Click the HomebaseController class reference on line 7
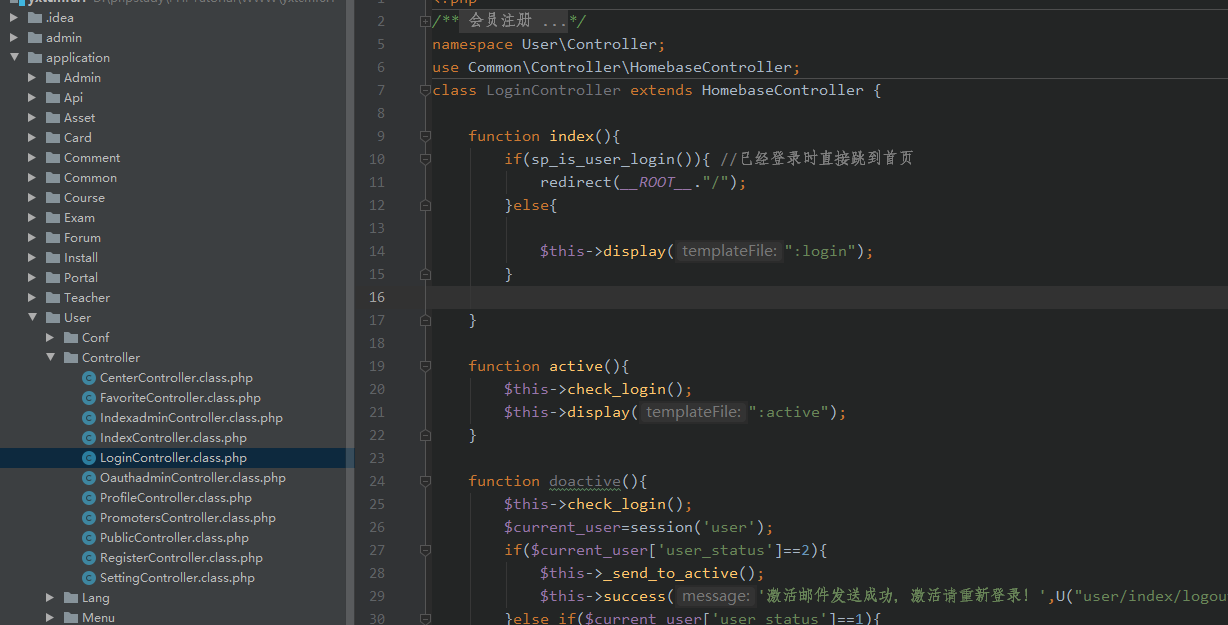The width and height of the screenshot is (1228, 625). (782, 90)
